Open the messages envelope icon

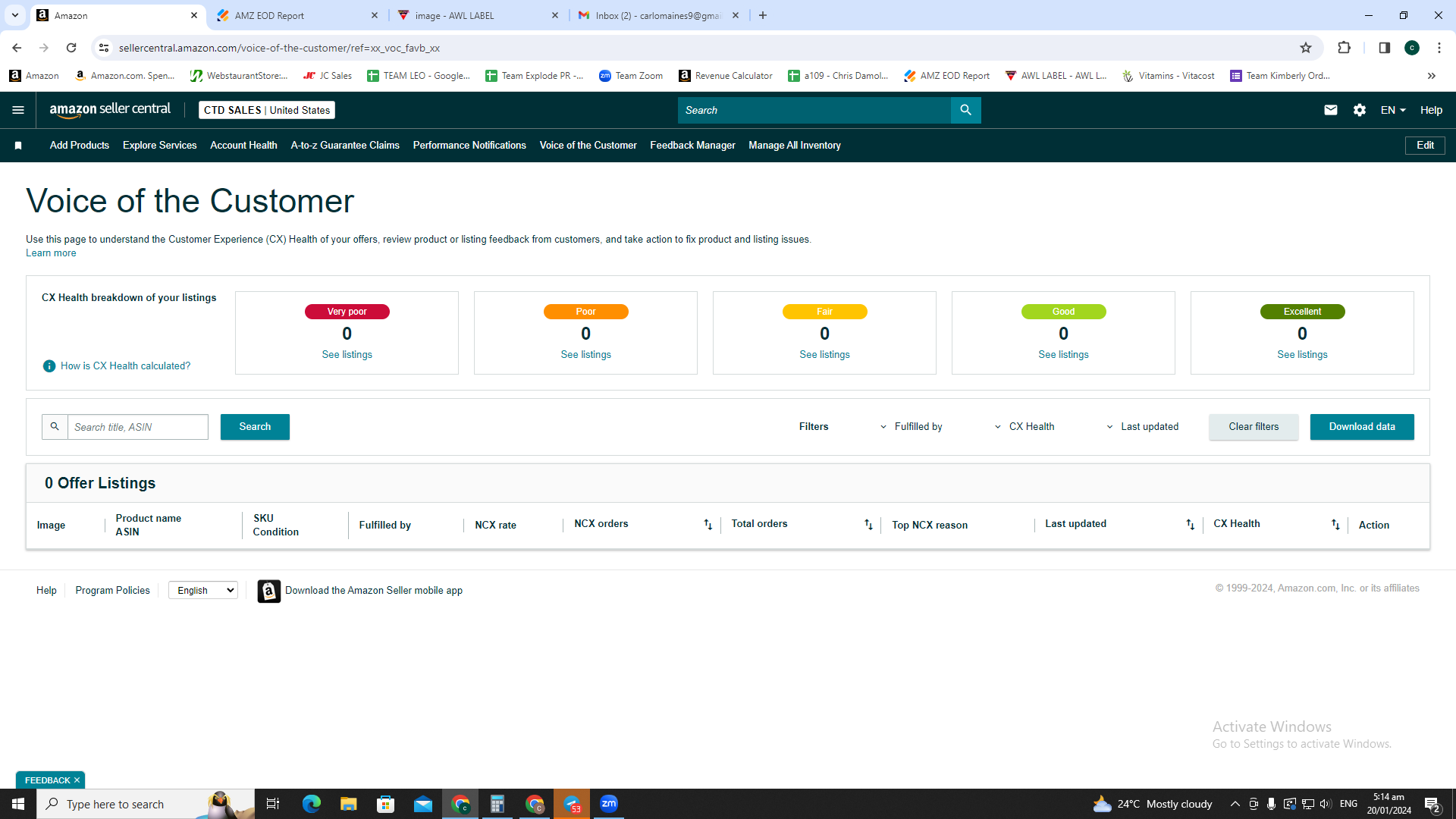pyautogui.click(x=1330, y=110)
